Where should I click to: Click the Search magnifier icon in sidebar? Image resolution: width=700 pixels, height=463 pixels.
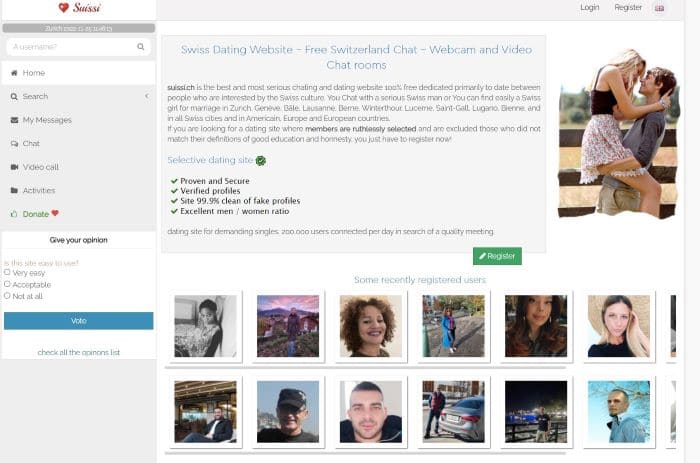click(14, 96)
